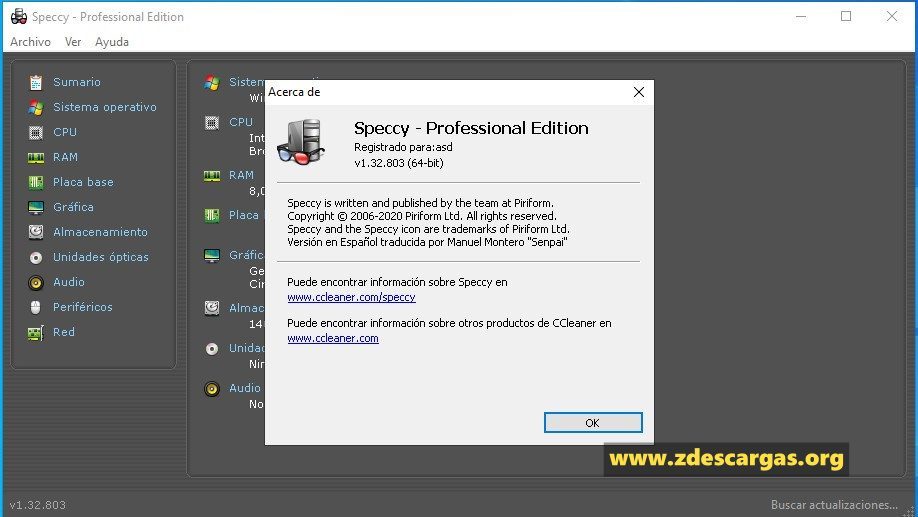Select Almacenamiento in the sidebar
The width and height of the screenshot is (918, 517).
click(x=100, y=232)
